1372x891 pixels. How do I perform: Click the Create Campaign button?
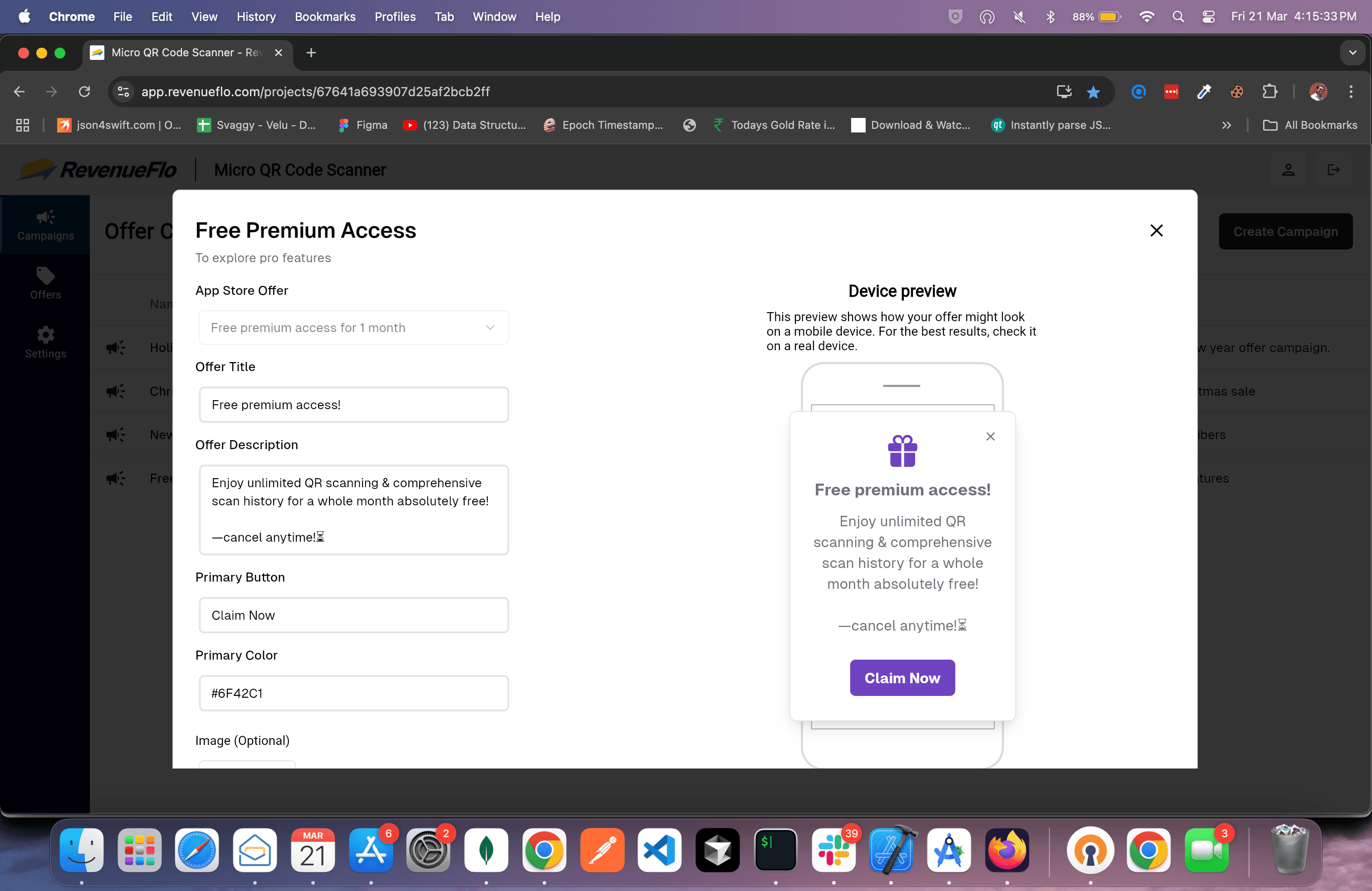point(1285,231)
